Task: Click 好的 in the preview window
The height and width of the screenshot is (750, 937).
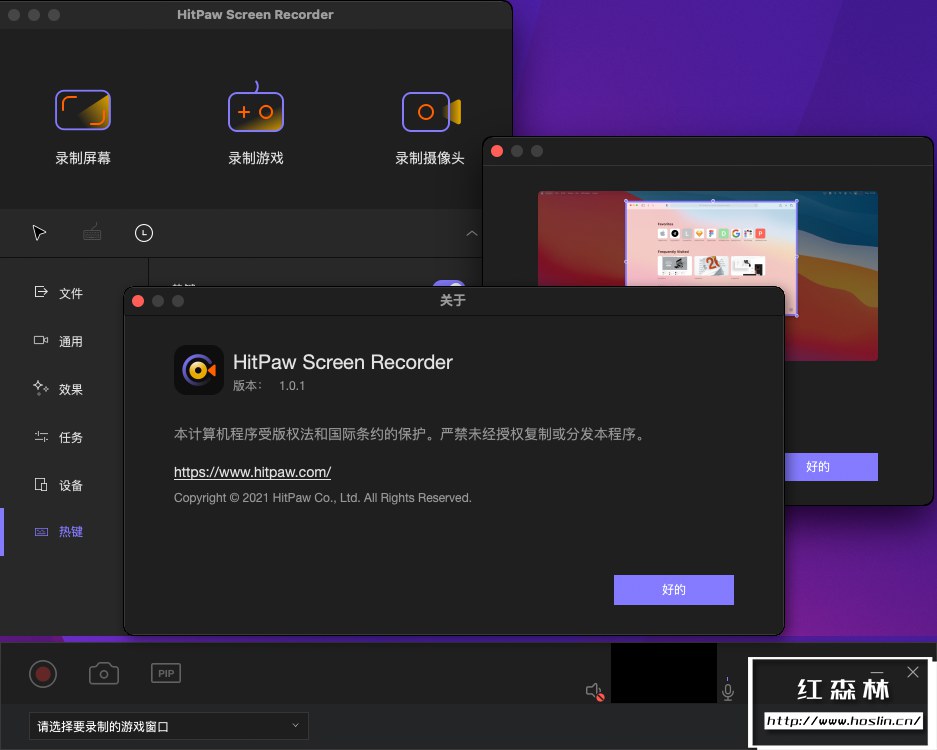Action: (831, 467)
